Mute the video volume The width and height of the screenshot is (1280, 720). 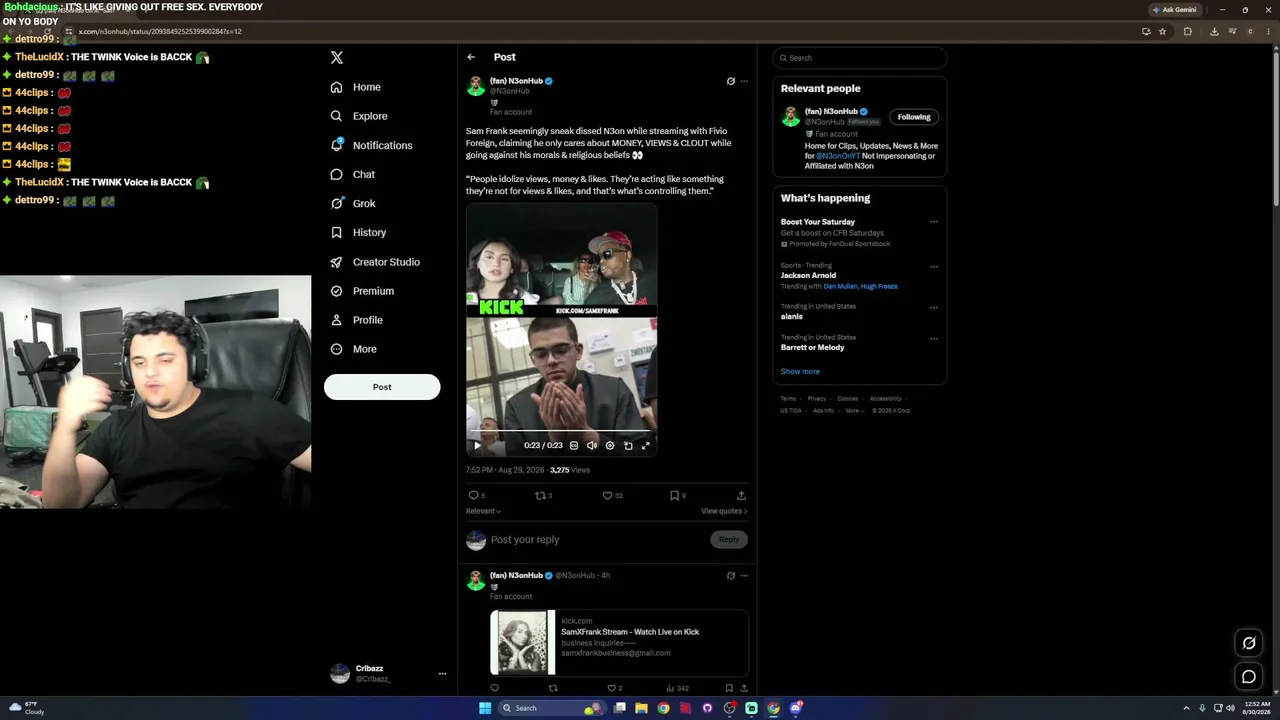pyautogui.click(x=592, y=445)
